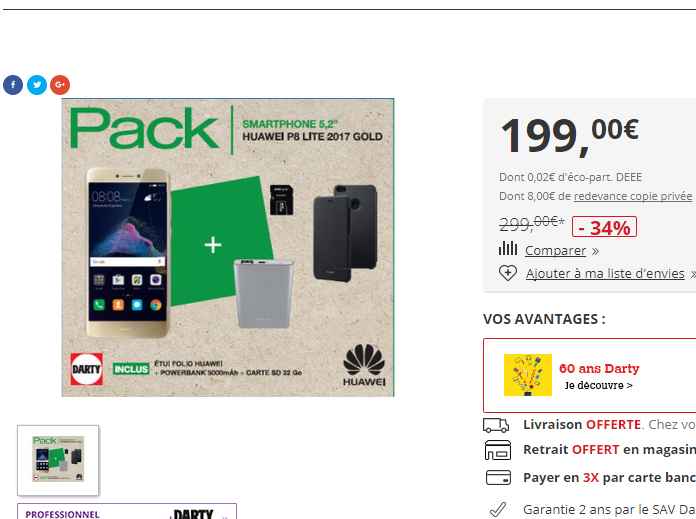Click the warranty checkmark icon
This screenshot has height=519, width=696.
(x=498, y=509)
